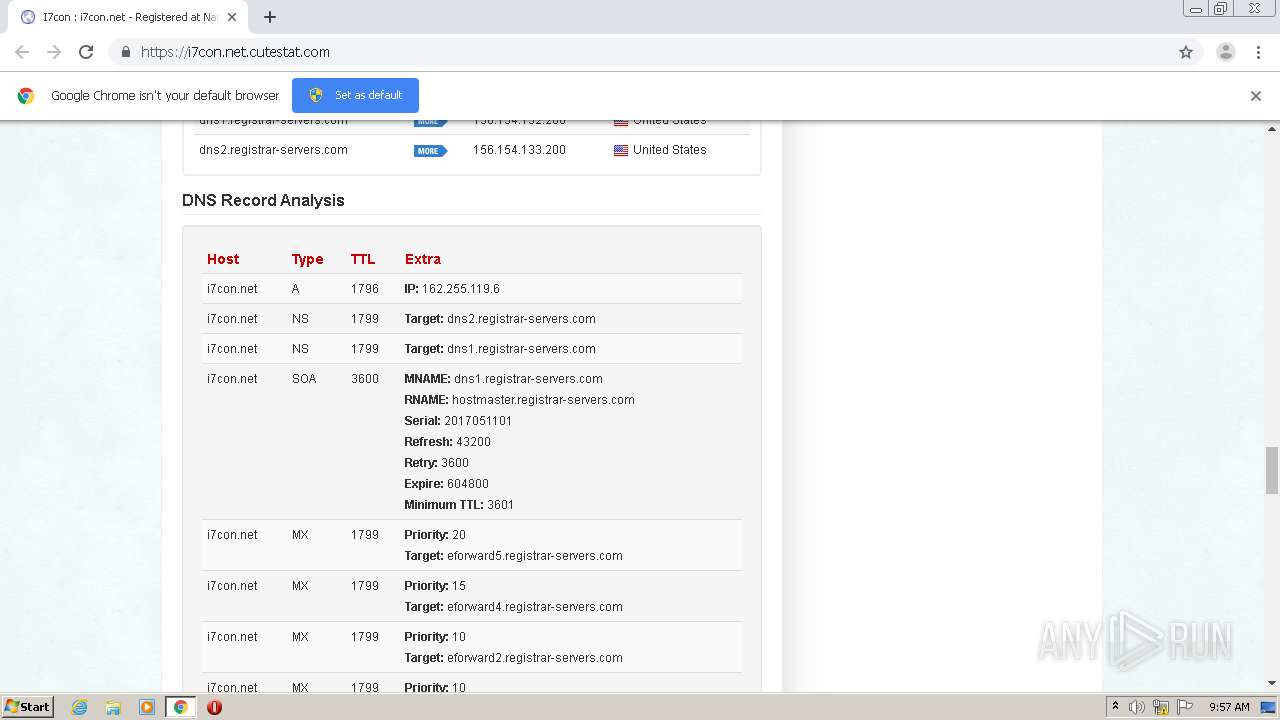Click the Target: eforward4.registrar-servers.com line

(513, 607)
